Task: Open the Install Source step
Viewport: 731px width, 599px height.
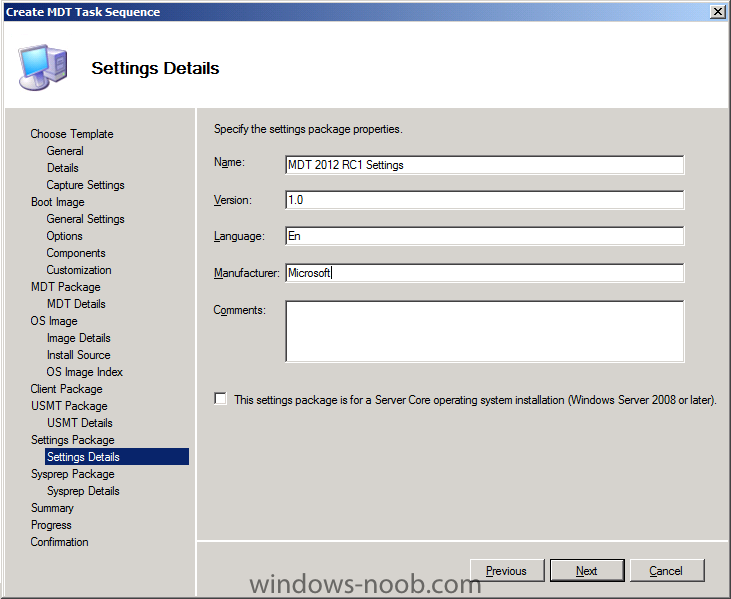Action: click(x=78, y=355)
